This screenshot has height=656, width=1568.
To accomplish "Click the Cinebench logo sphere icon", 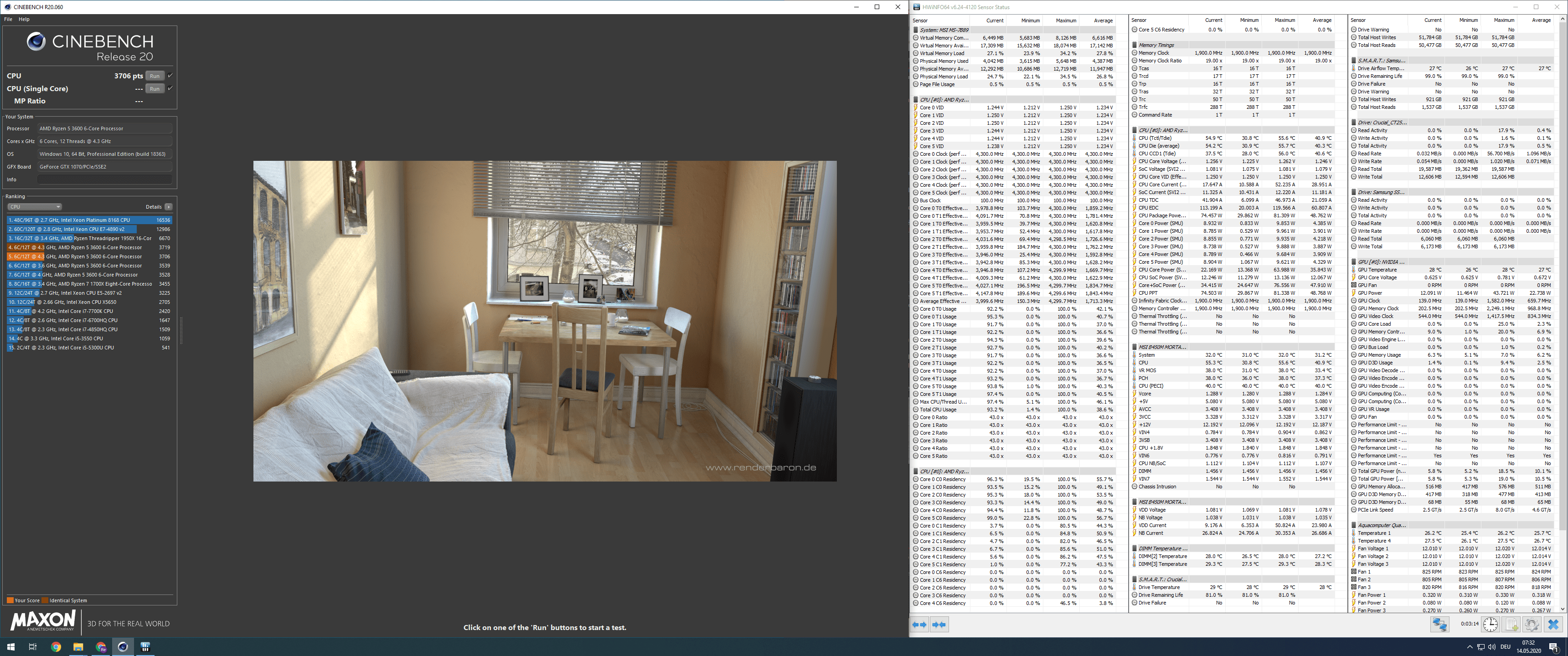I will [36, 41].
